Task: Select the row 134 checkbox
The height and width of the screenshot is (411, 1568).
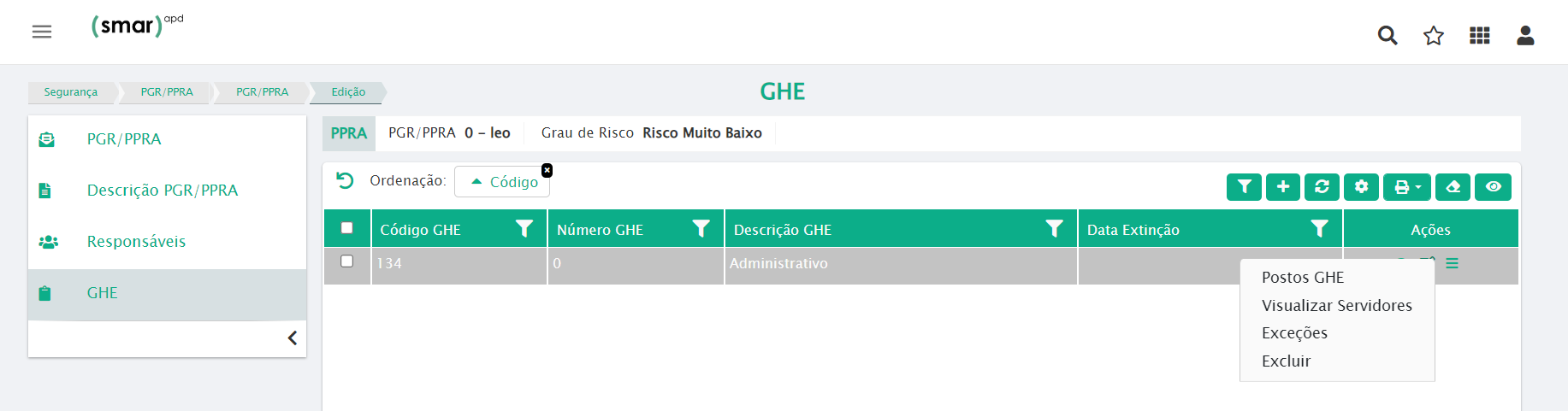Action: pyautogui.click(x=346, y=261)
